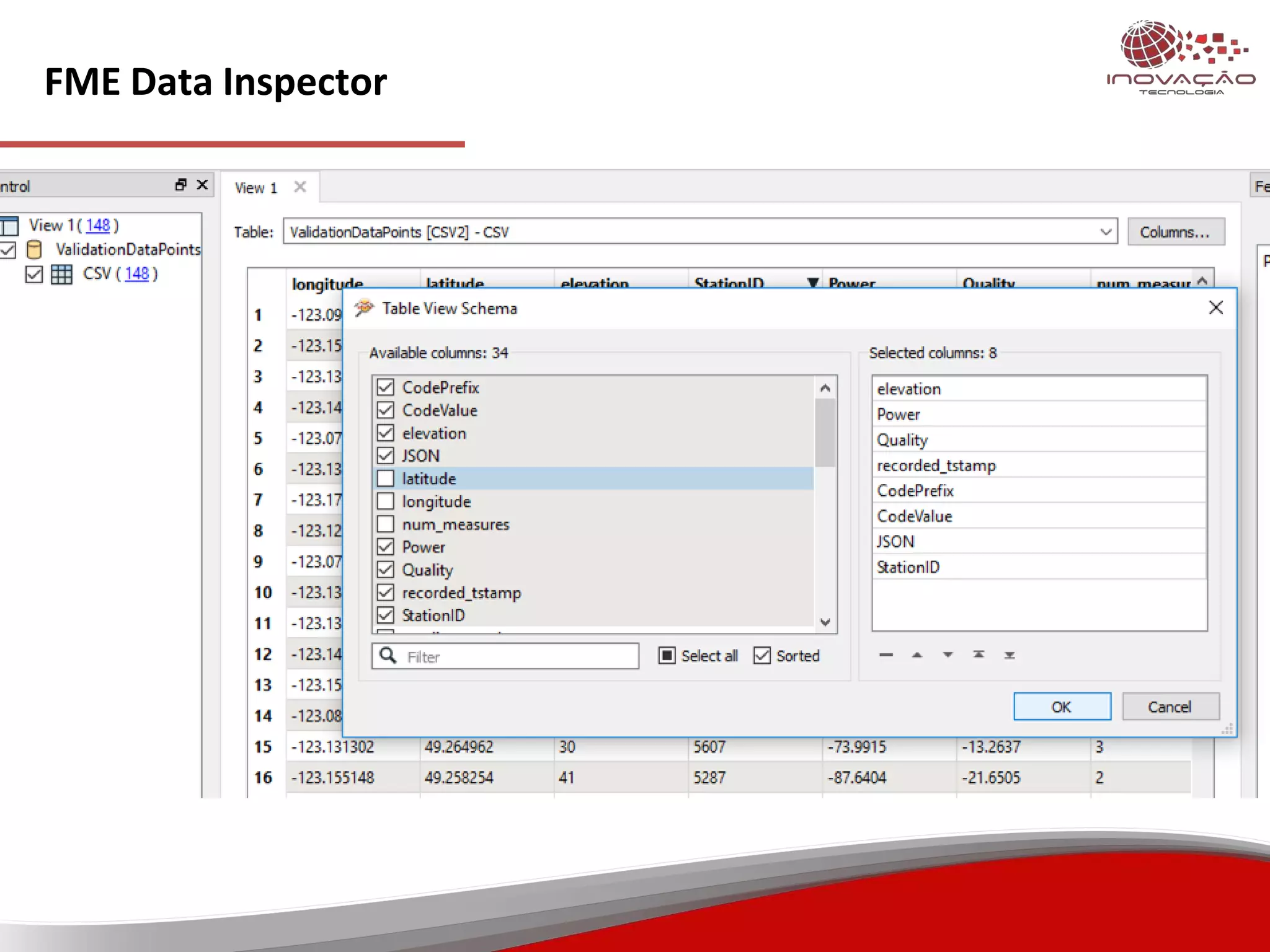Image resolution: width=1270 pixels, height=952 pixels.
Task: Click the Table View Schema title icon
Action: 365,307
